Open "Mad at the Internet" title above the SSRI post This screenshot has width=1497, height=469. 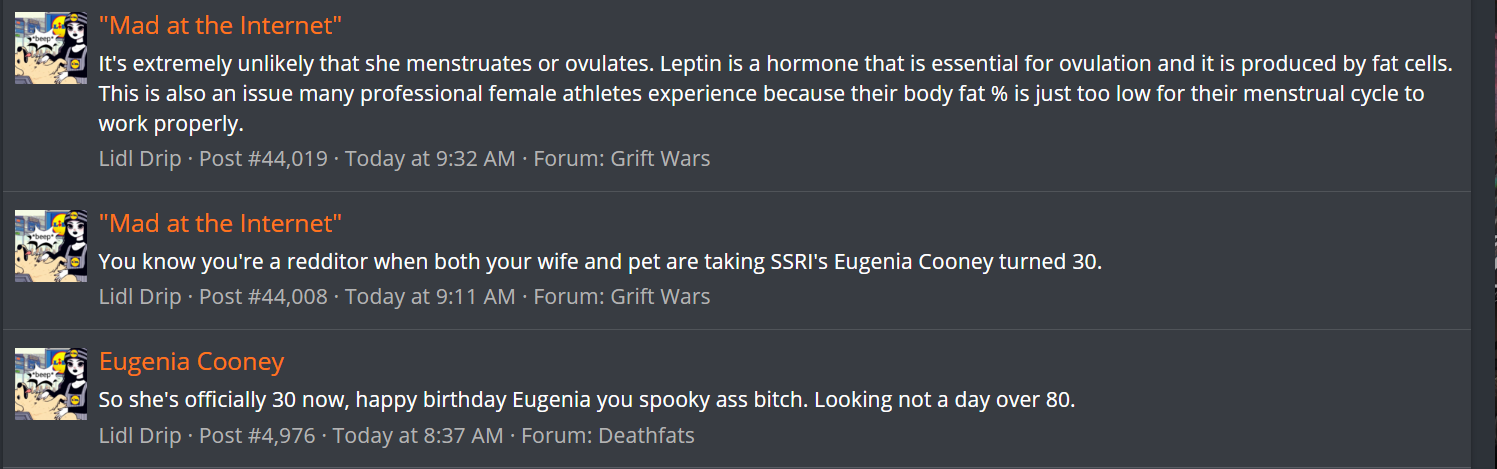[x=220, y=223]
